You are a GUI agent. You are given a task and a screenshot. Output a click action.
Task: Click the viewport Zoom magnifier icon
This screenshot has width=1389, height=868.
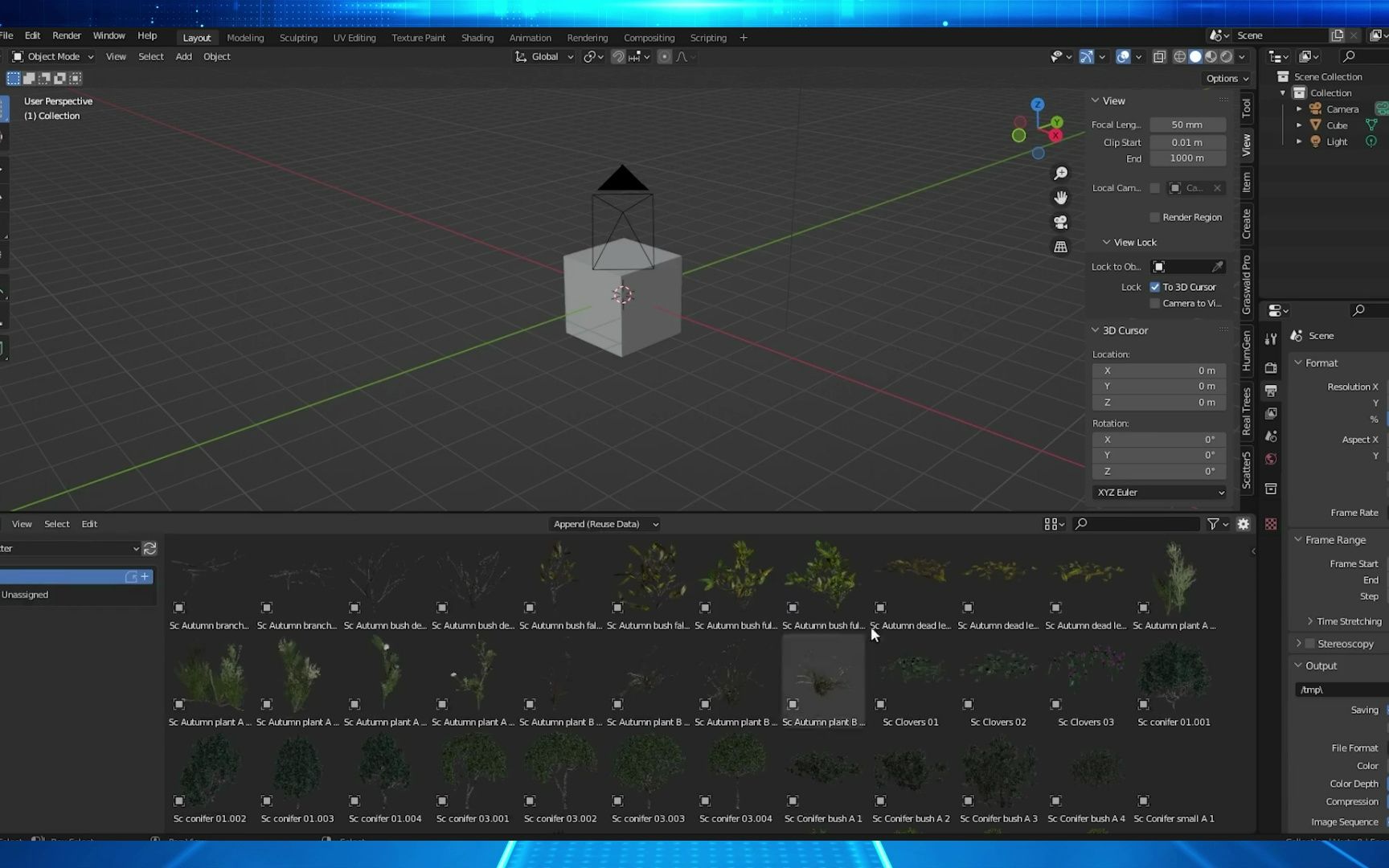[x=1061, y=173]
